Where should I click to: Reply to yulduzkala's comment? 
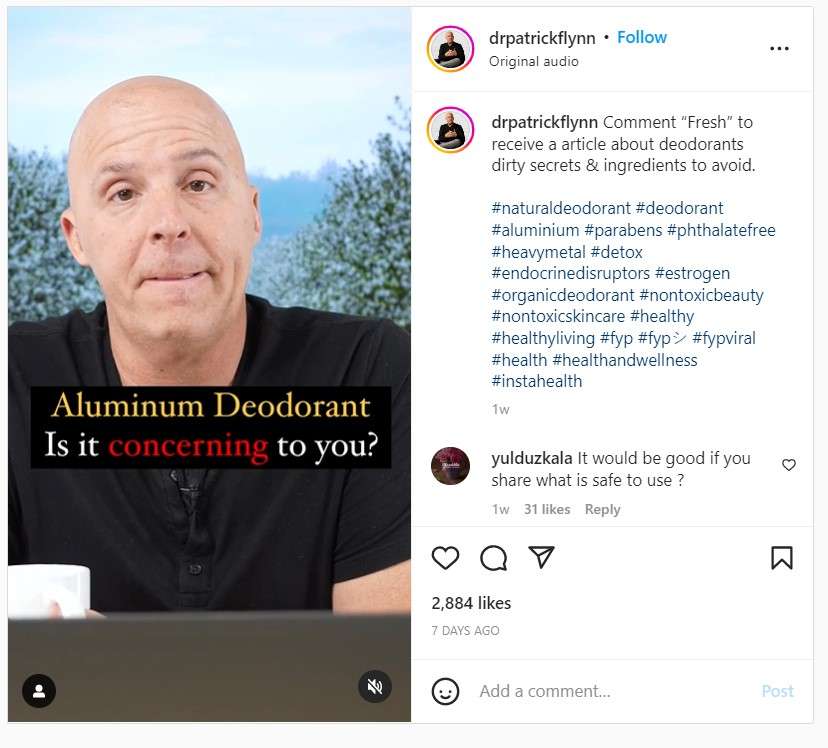point(603,509)
